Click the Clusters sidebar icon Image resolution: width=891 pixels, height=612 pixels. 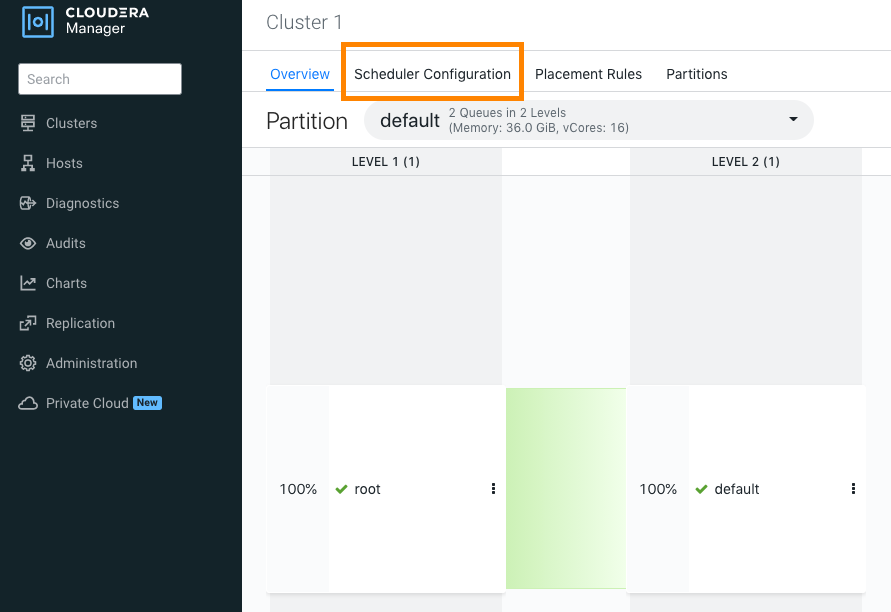tap(28, 123)
